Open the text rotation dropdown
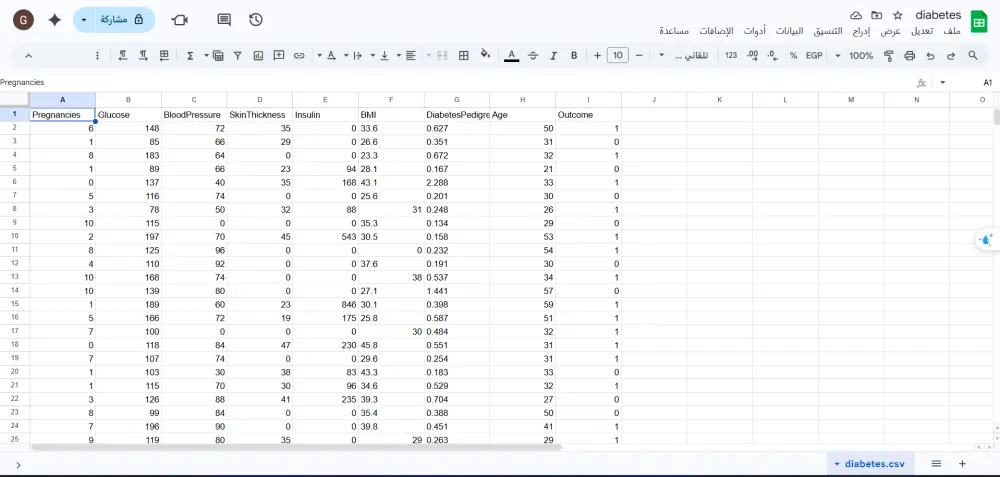Screen dimensions: 1000x477 (x=326, y=55)
